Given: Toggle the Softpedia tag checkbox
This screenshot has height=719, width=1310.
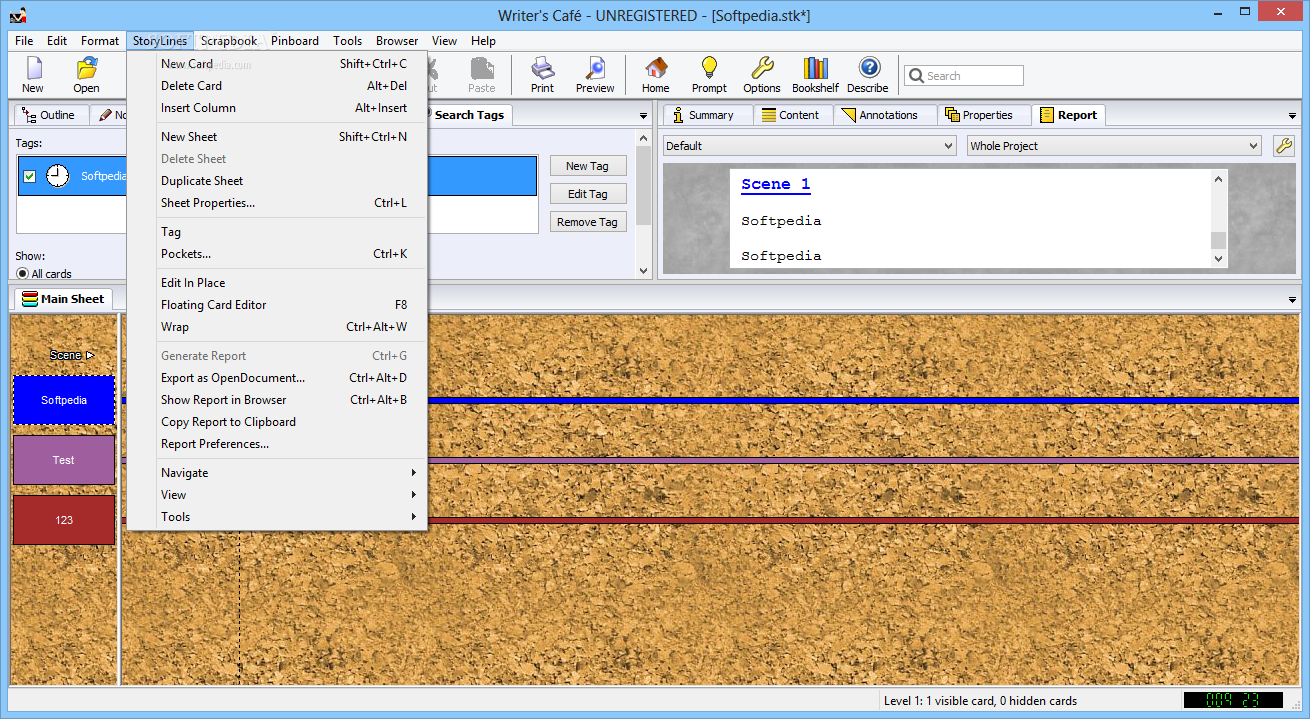Looking at the screenshot, I should click(30, 176).
